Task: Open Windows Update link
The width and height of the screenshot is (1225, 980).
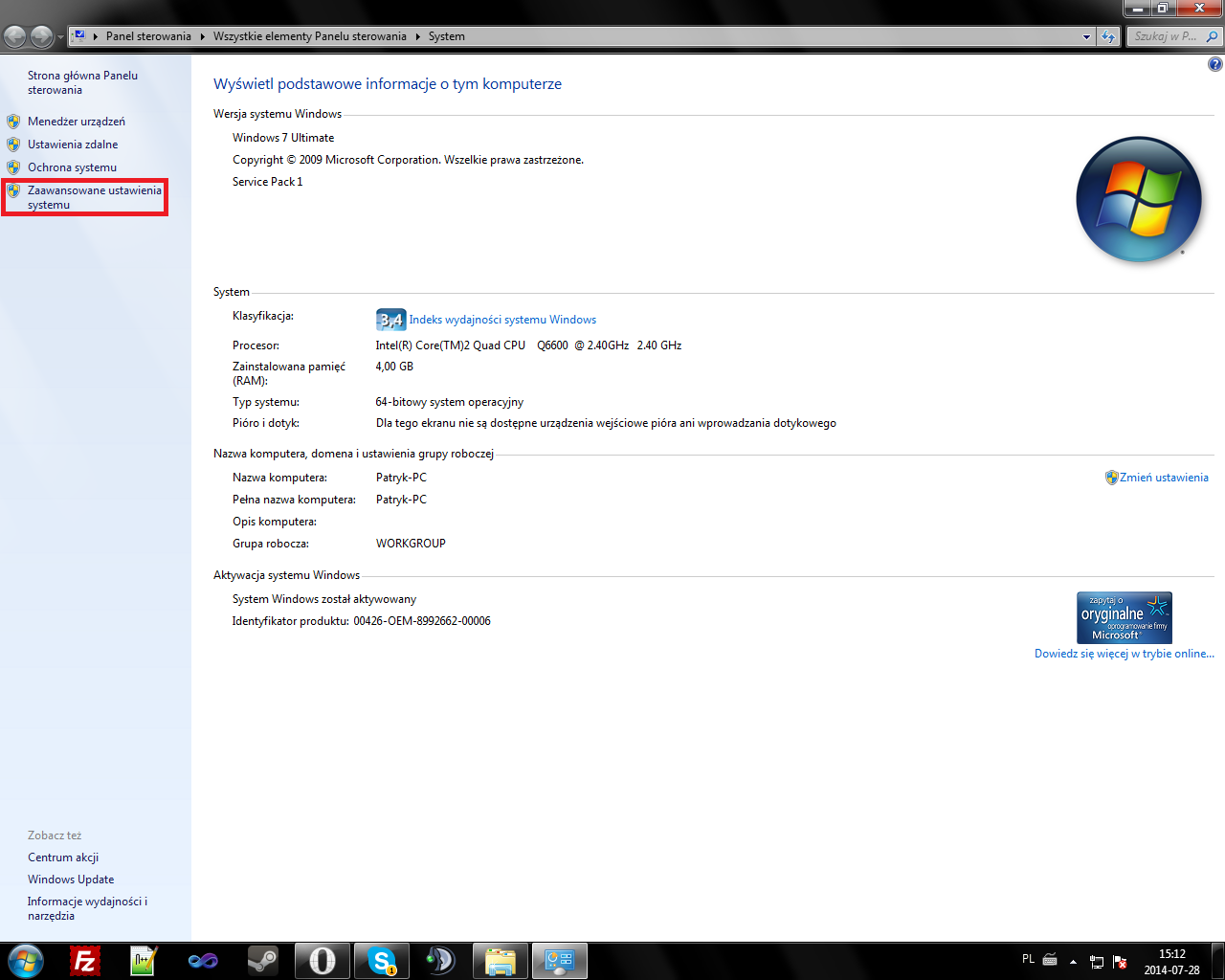Action: tap(71, 880)
